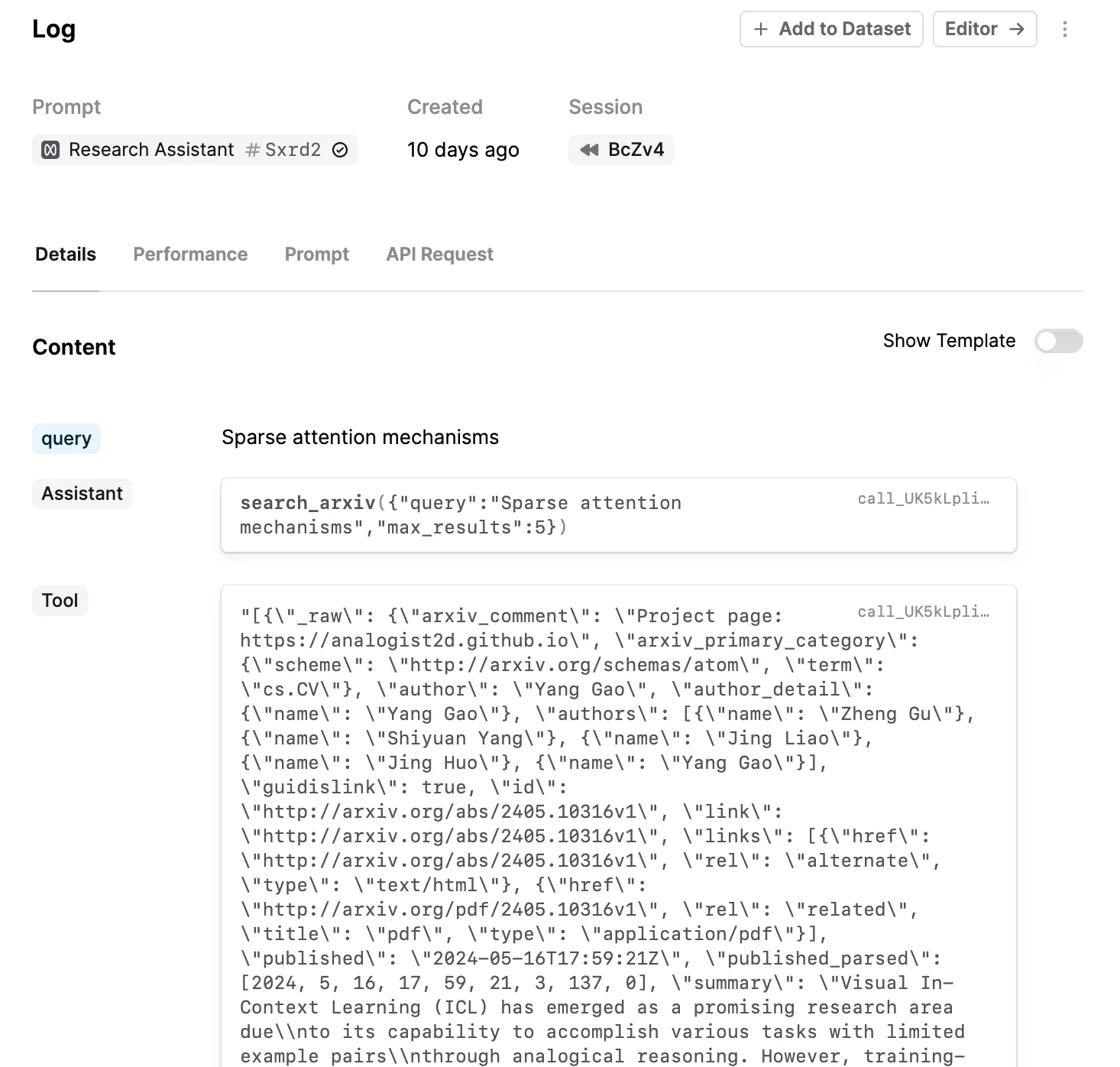Viewport: 1120px width, 1067px height.
Task: Click the search_arxiv function call block
Action: coord(618,515)
